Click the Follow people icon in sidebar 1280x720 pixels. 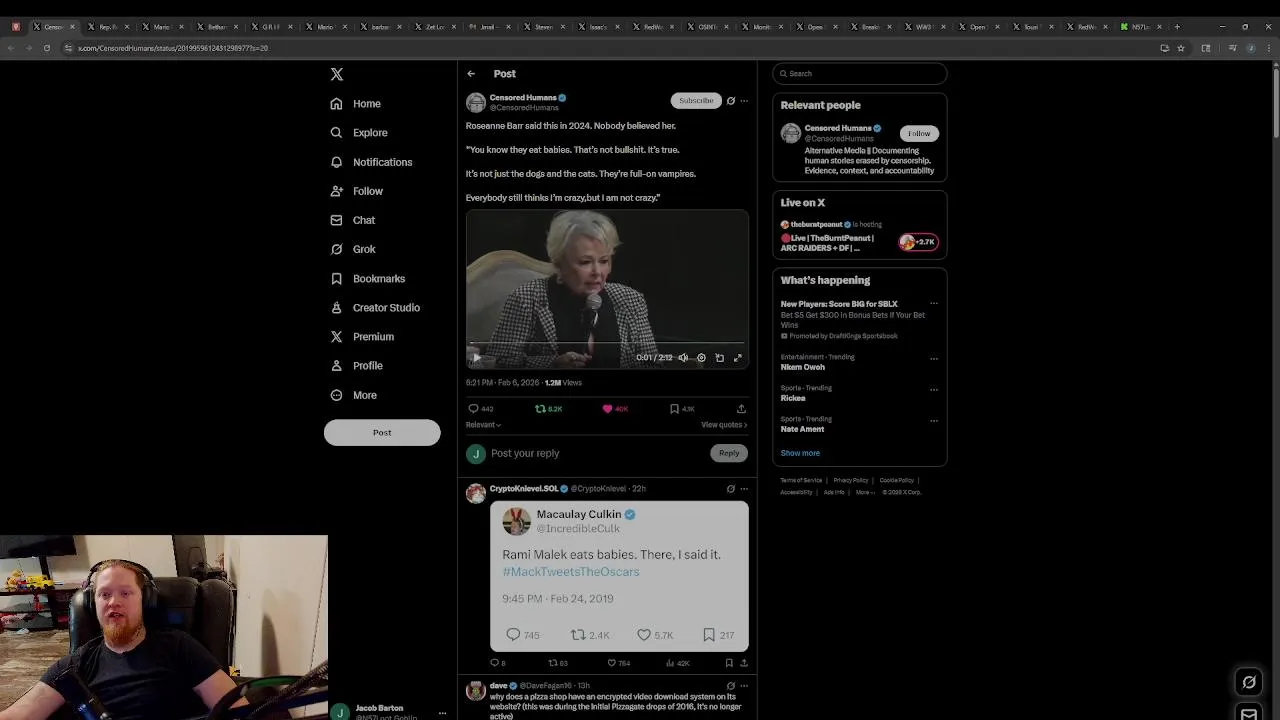337,191
